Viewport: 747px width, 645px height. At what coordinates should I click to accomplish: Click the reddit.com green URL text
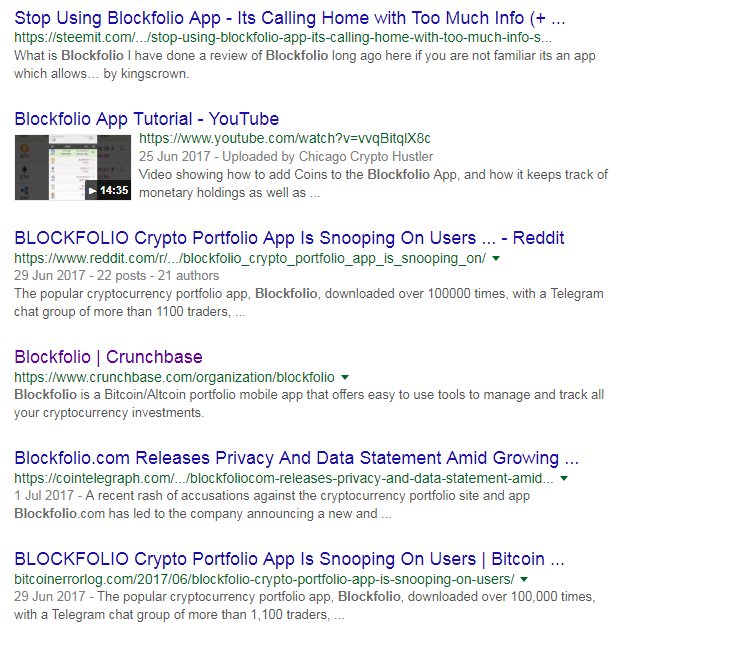pos(250,258)
